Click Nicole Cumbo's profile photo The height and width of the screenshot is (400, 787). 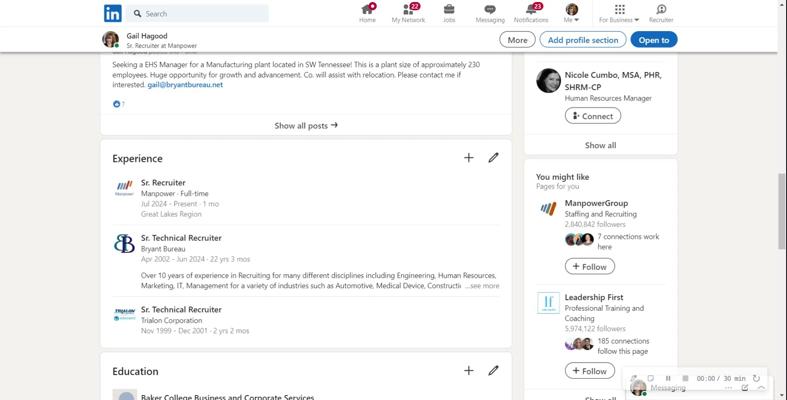point(548,80)
